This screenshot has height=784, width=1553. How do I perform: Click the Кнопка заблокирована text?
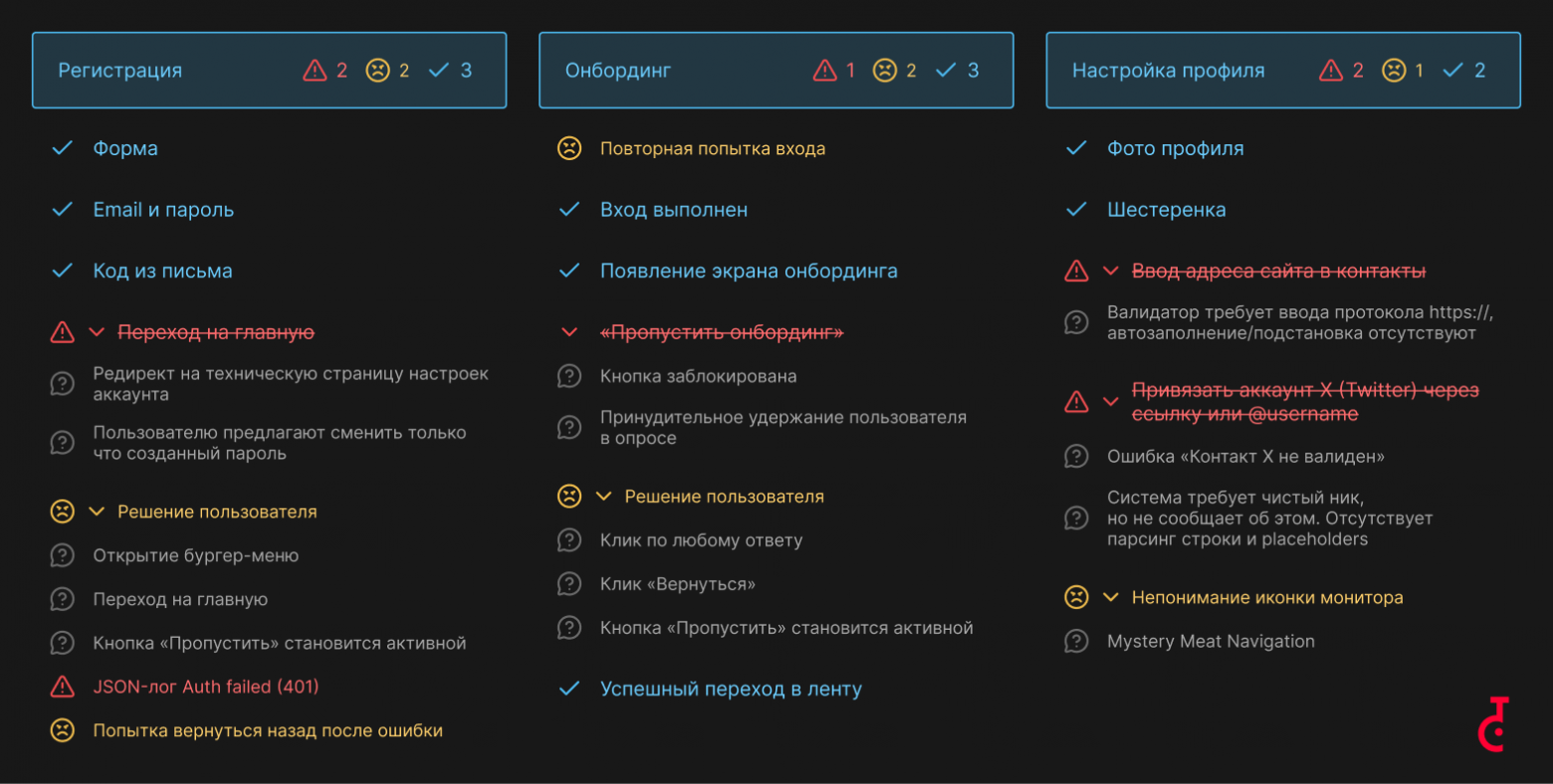coord(698,376)
